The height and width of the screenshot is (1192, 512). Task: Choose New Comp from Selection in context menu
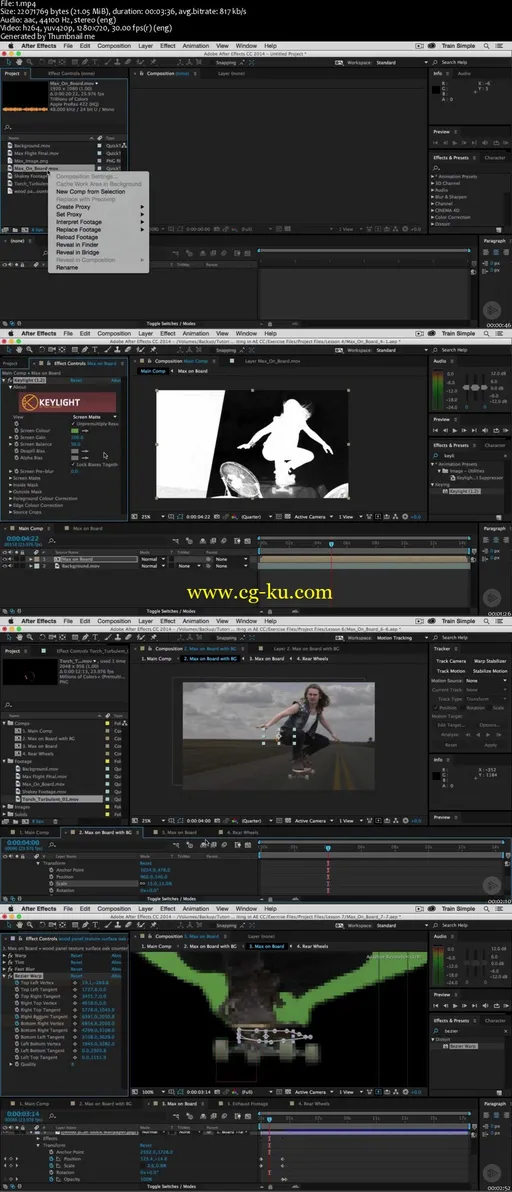click(x=90, y=192)
